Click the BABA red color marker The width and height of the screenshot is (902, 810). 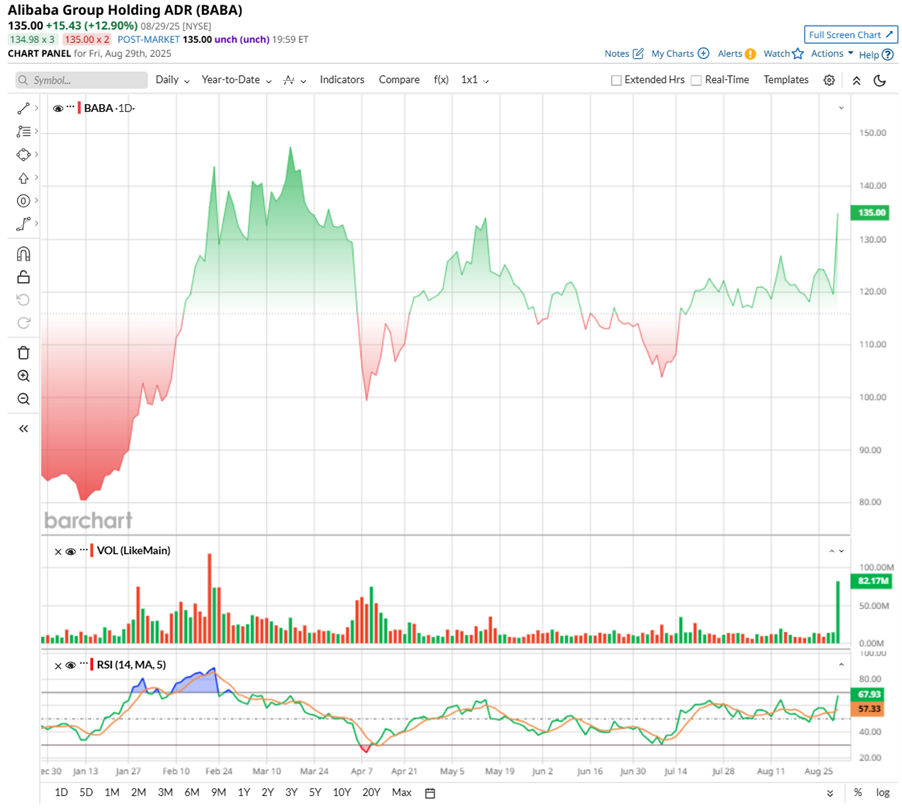tap(79, 108)
